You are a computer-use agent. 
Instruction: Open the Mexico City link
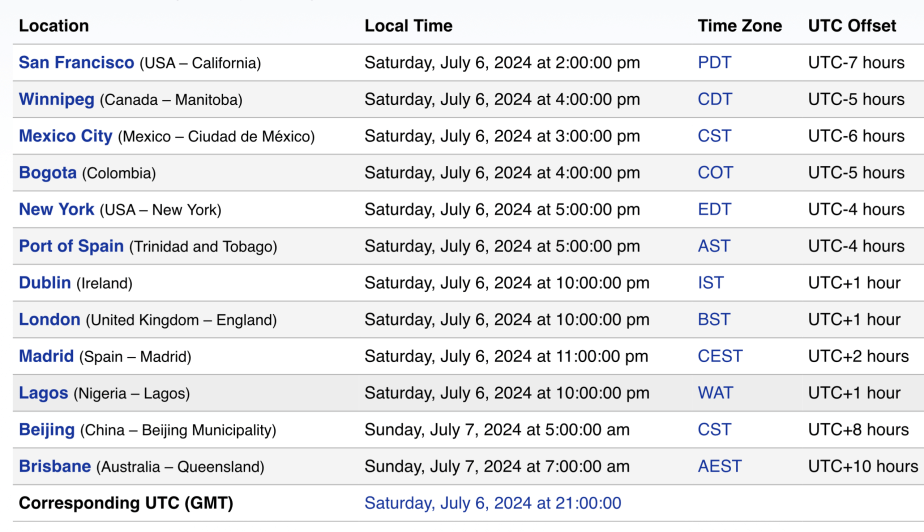click(x=66, y=136)
